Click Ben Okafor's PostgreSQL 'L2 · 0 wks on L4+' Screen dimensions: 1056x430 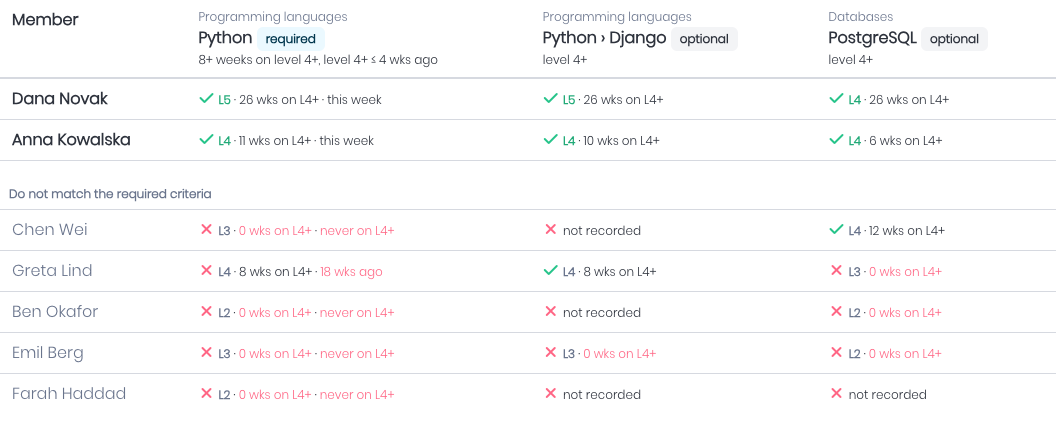pos(895,313)
